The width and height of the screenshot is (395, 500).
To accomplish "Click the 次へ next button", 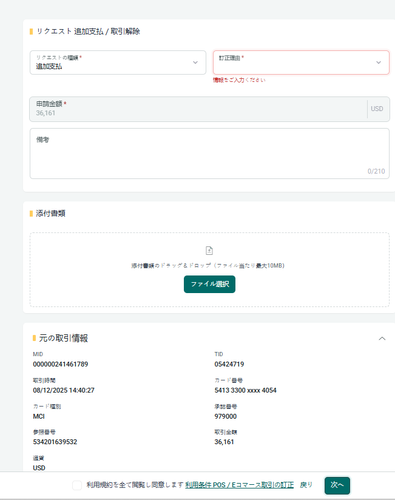I will 337,485.
